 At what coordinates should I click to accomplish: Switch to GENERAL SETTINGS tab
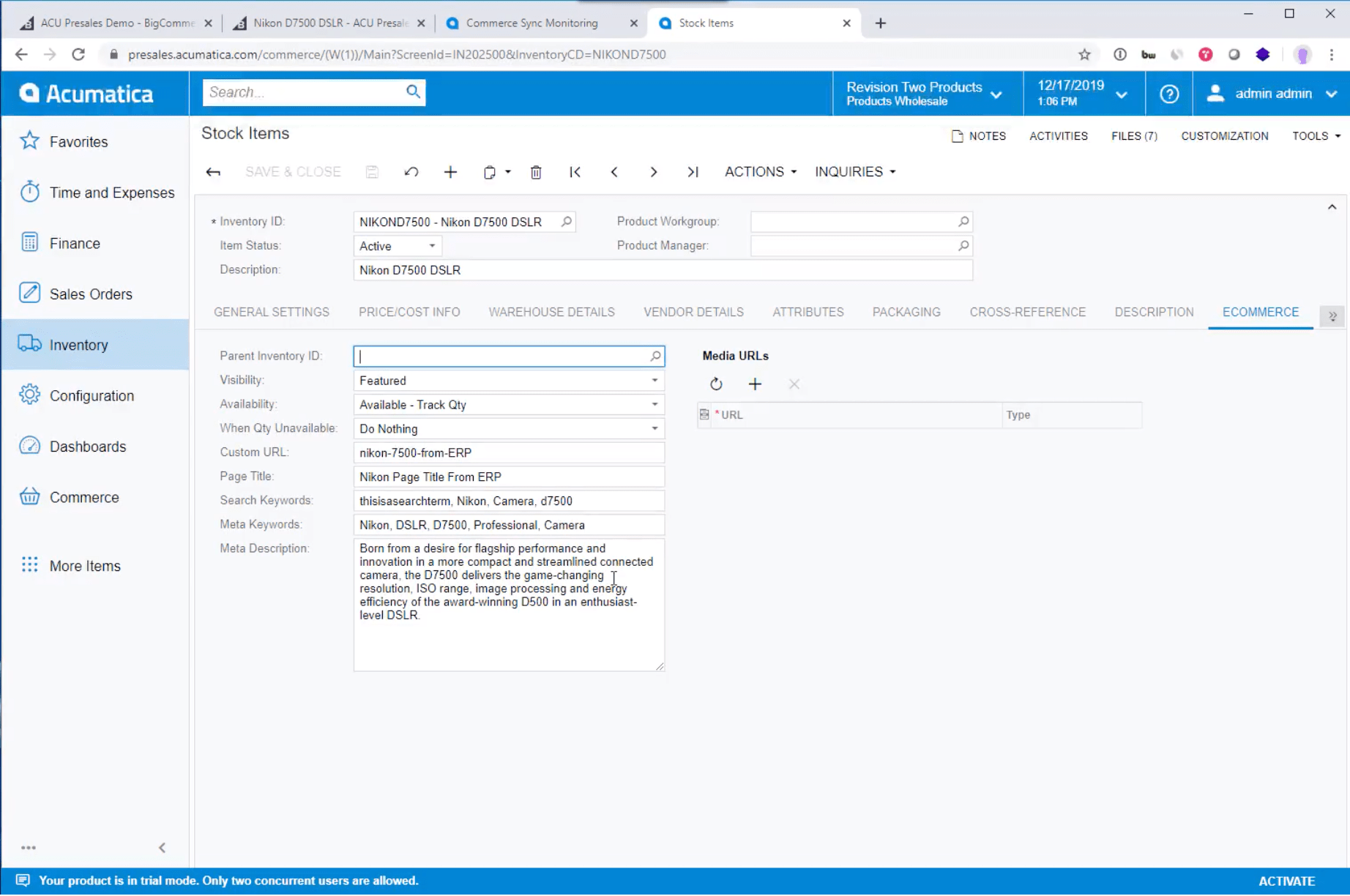pos(272,313)
